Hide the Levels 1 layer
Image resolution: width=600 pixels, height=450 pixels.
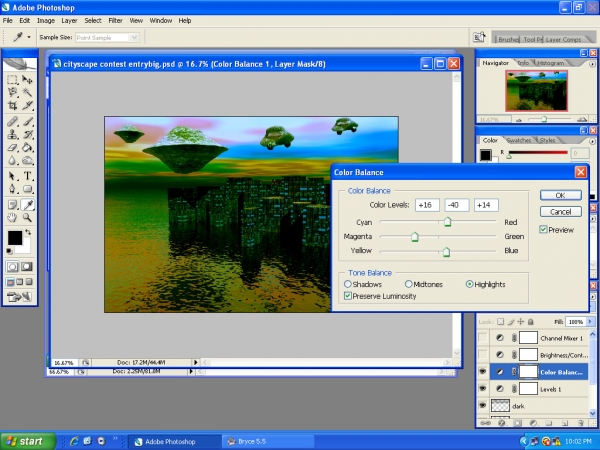click(483, 389)
